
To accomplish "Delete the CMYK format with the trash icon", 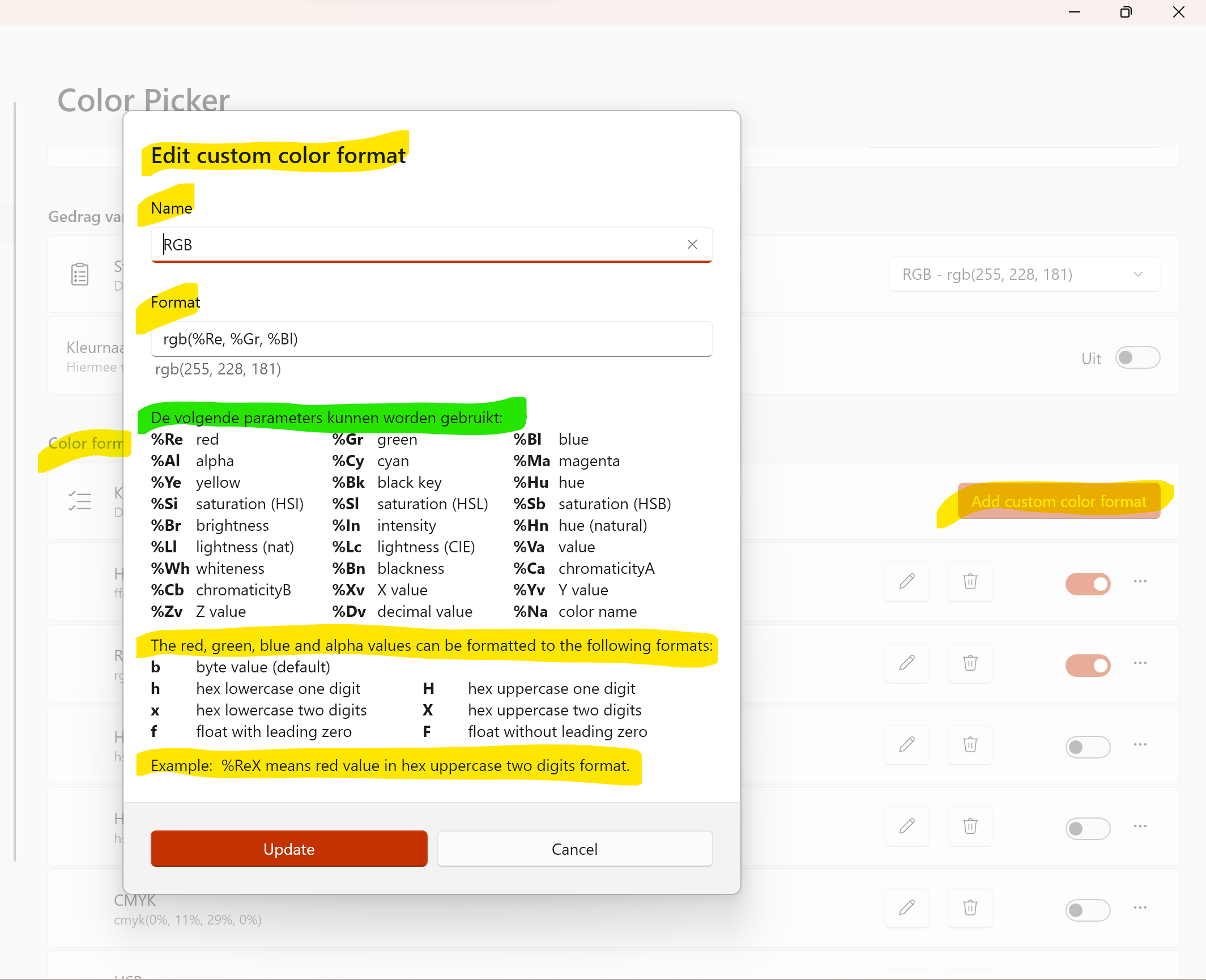I will coord(970,908).
